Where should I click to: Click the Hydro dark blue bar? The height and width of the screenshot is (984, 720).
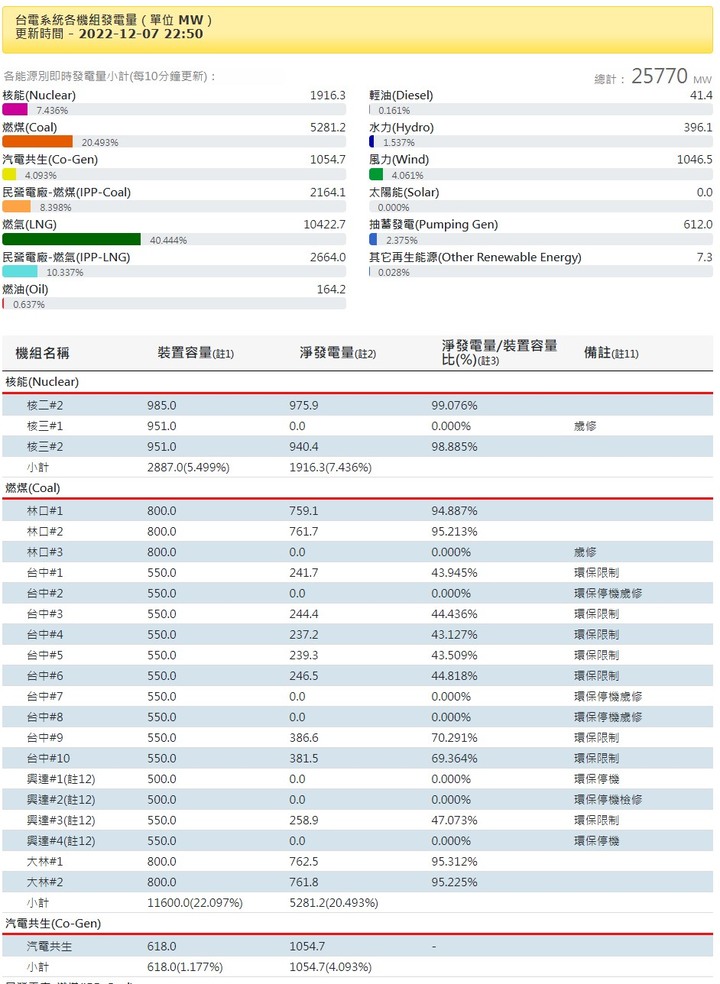(372, 142)
